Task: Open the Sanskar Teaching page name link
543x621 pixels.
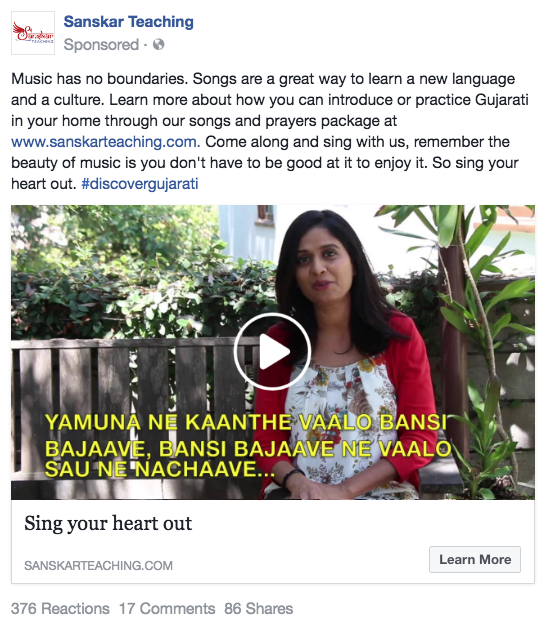Action: pyautogui.click(x=128, y=21)
